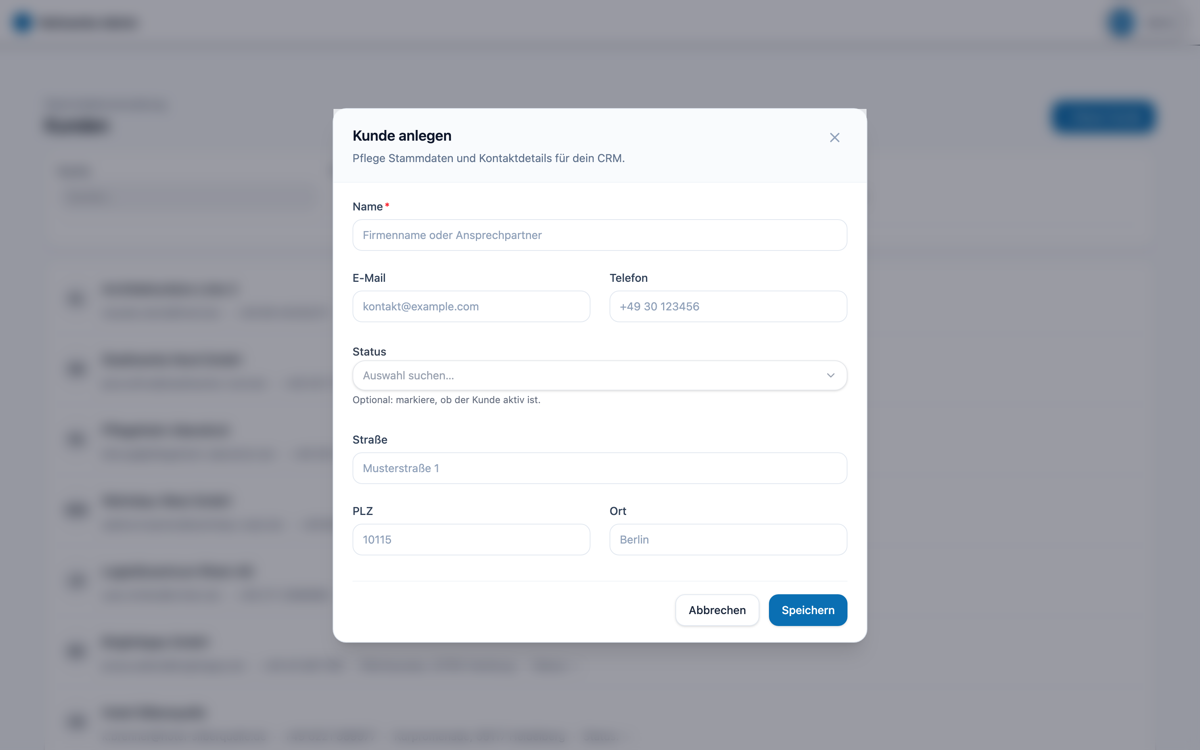
Task: Click the Status hint text below dropdown
Action: point(446,400)
